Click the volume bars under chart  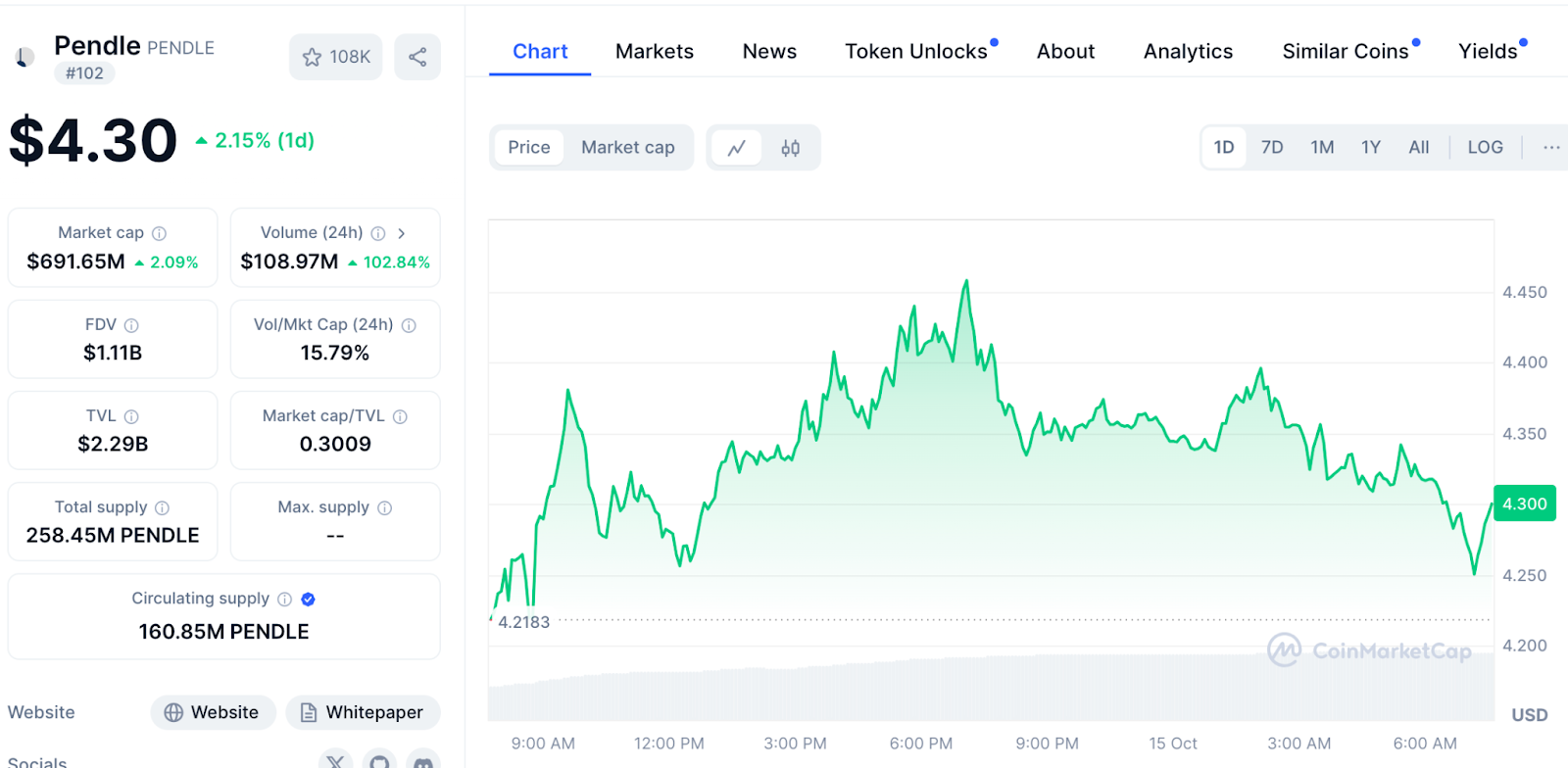click(991, 688)
